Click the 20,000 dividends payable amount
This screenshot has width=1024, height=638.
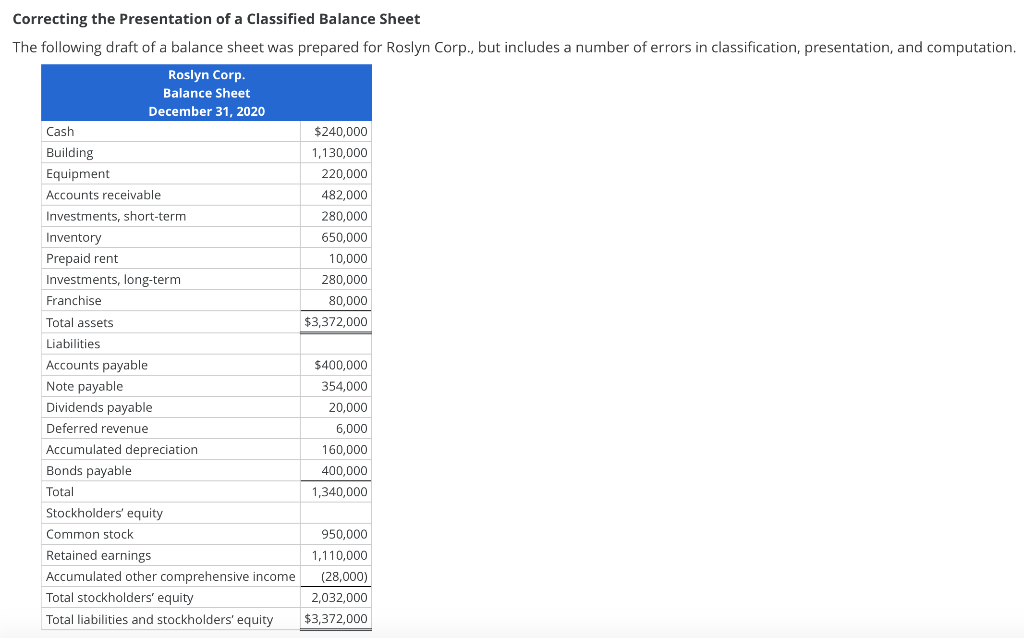tap(348, 407)
